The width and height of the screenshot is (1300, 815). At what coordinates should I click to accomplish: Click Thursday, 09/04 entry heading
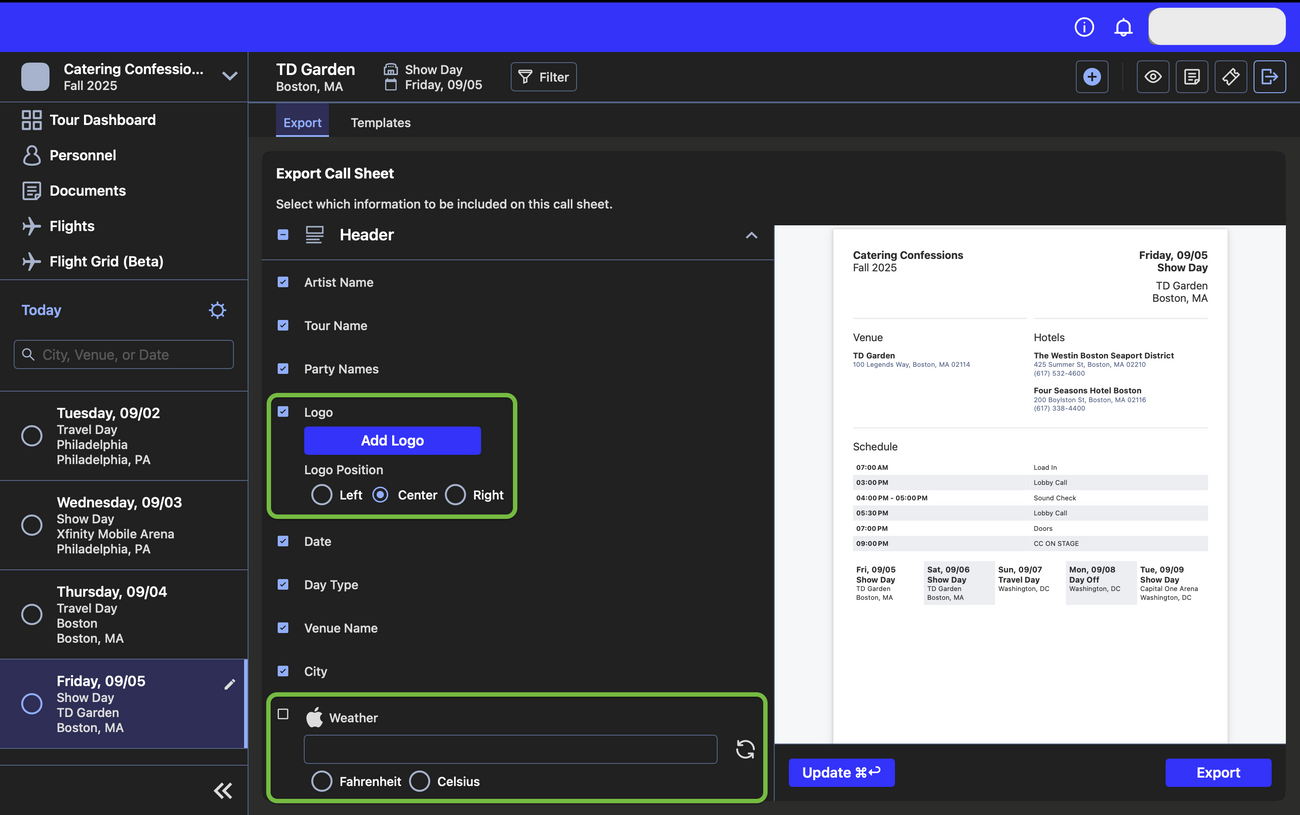pyautogui.click(x=111, y=592)
